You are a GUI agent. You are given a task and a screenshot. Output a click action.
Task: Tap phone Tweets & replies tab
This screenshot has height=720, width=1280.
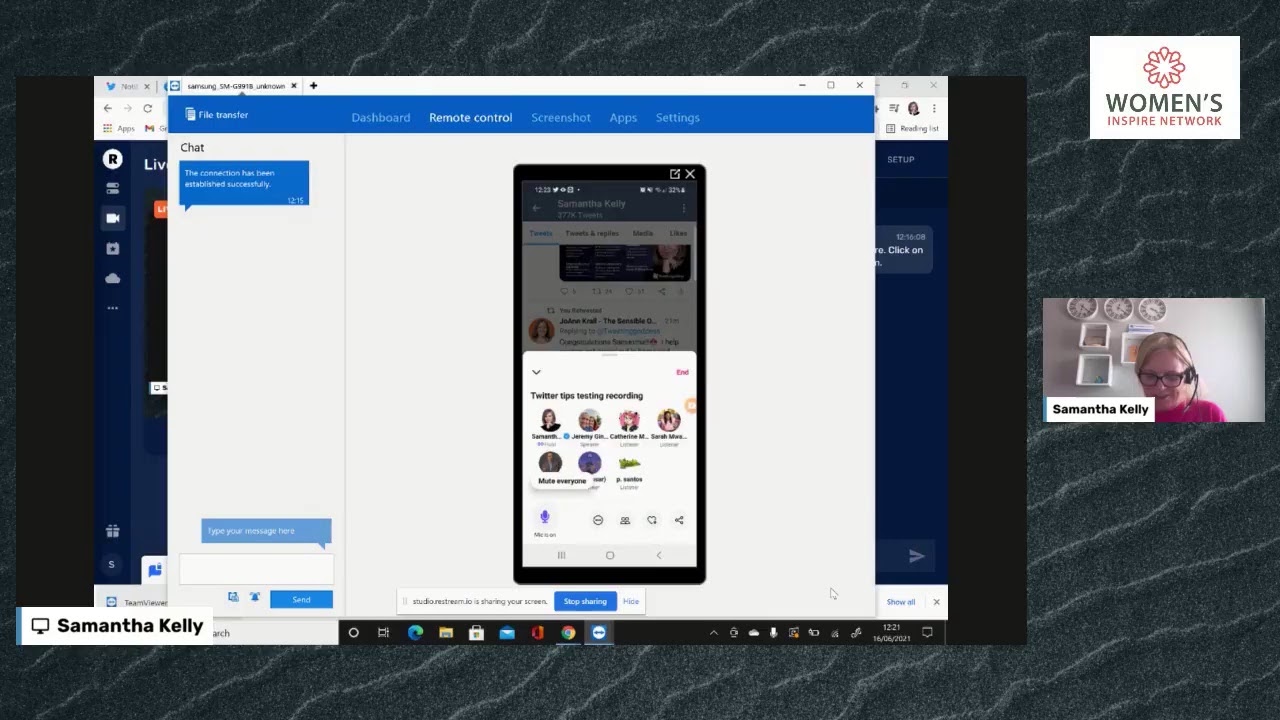pos(592,233)
